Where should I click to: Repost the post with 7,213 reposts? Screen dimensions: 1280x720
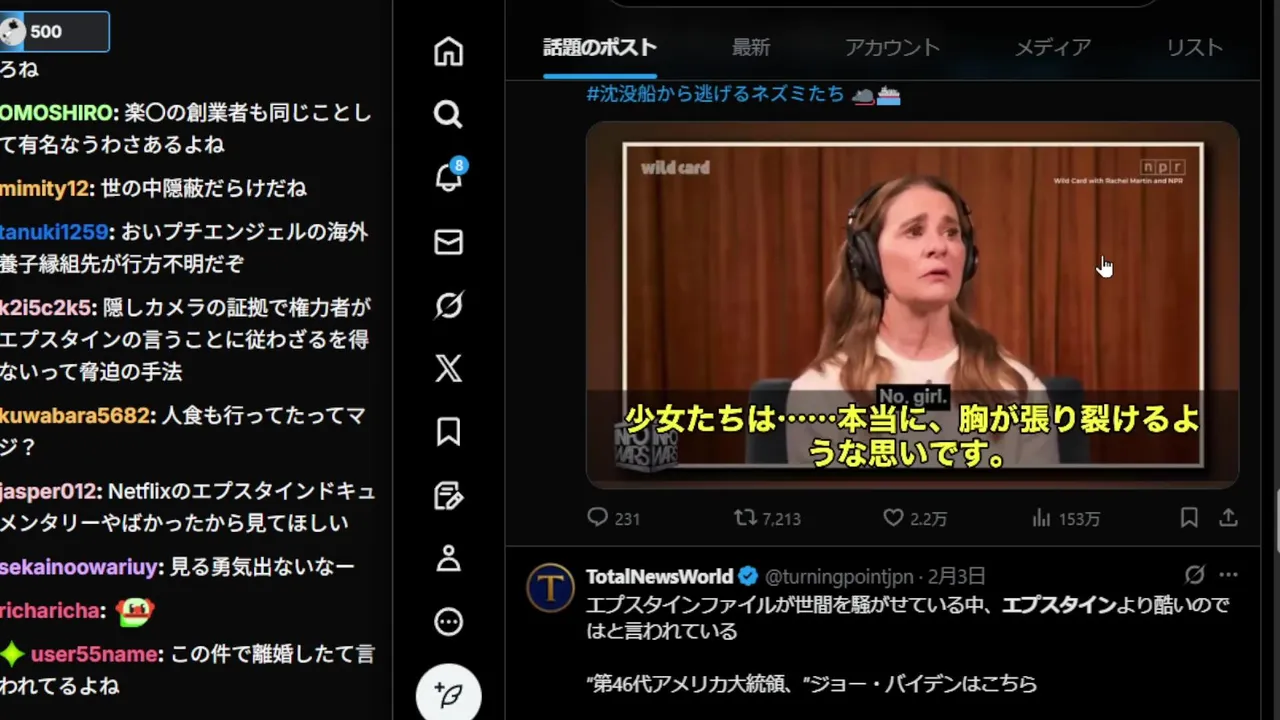[x=767, y=518]
